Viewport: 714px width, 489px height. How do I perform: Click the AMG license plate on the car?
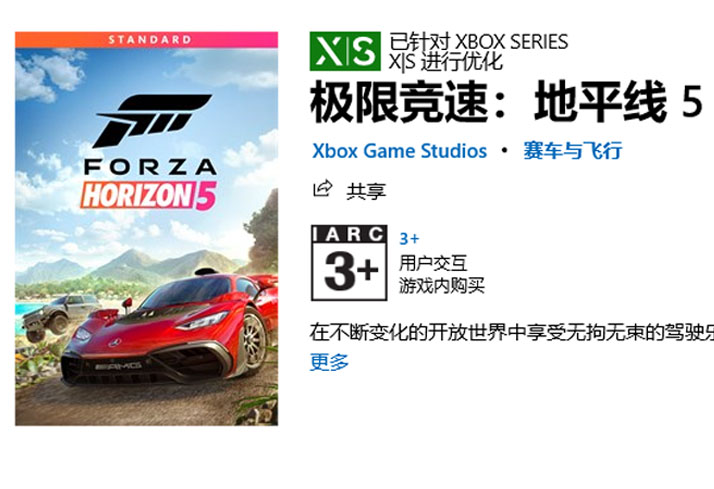click(x=118, y=366)
